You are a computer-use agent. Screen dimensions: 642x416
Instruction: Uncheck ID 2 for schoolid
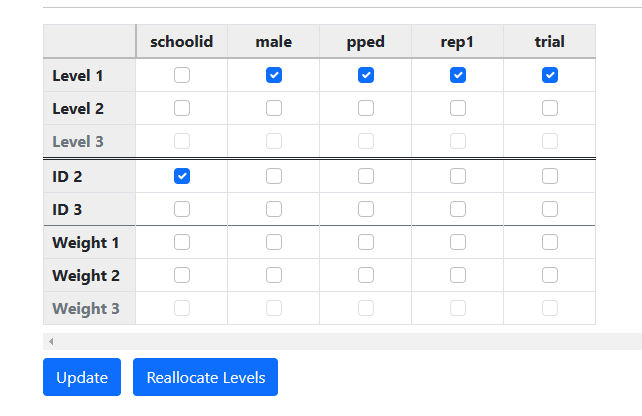click(182, 176)
